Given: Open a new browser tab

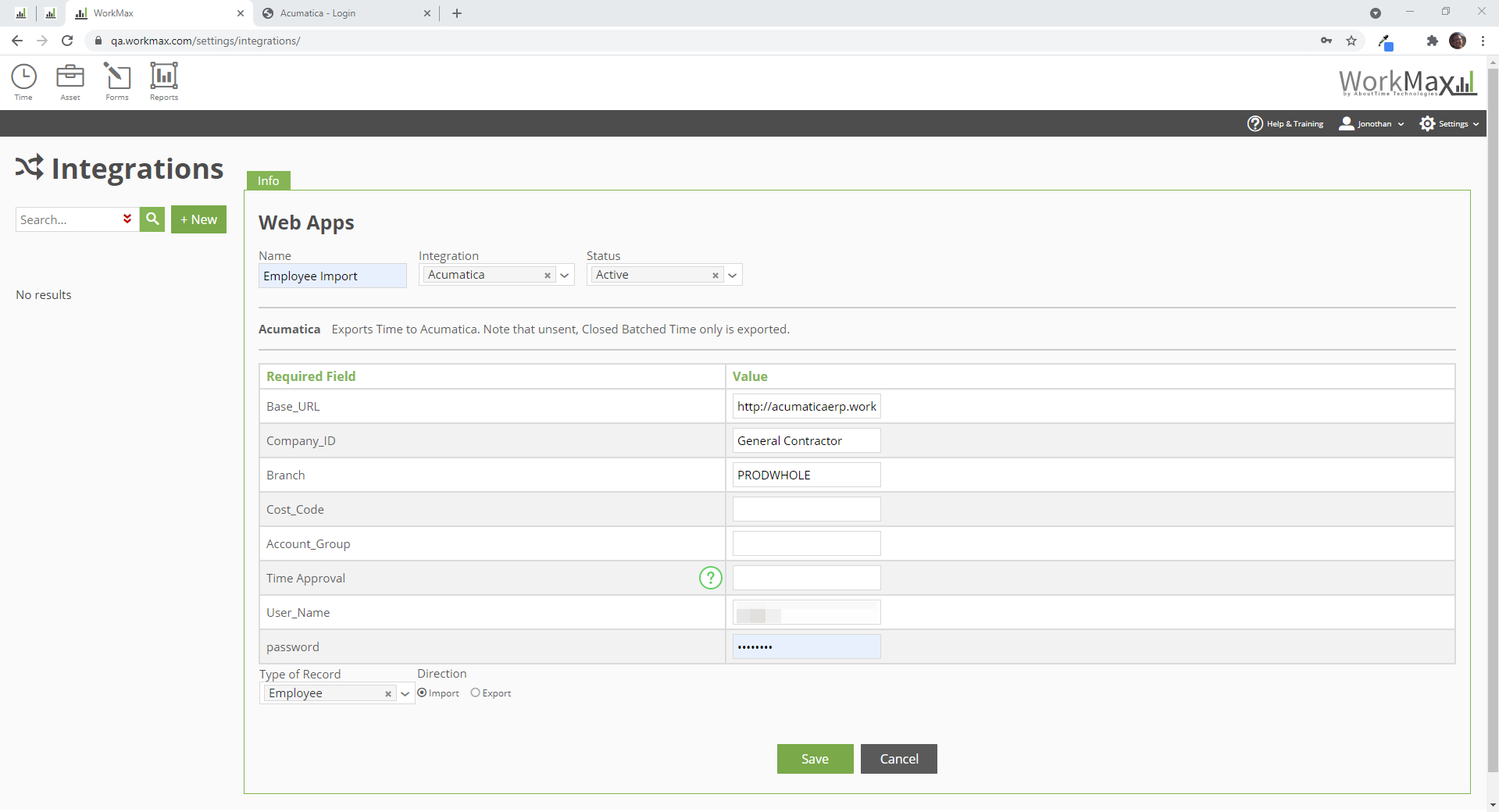Looking at the screenshot, I should pos(457,13).
